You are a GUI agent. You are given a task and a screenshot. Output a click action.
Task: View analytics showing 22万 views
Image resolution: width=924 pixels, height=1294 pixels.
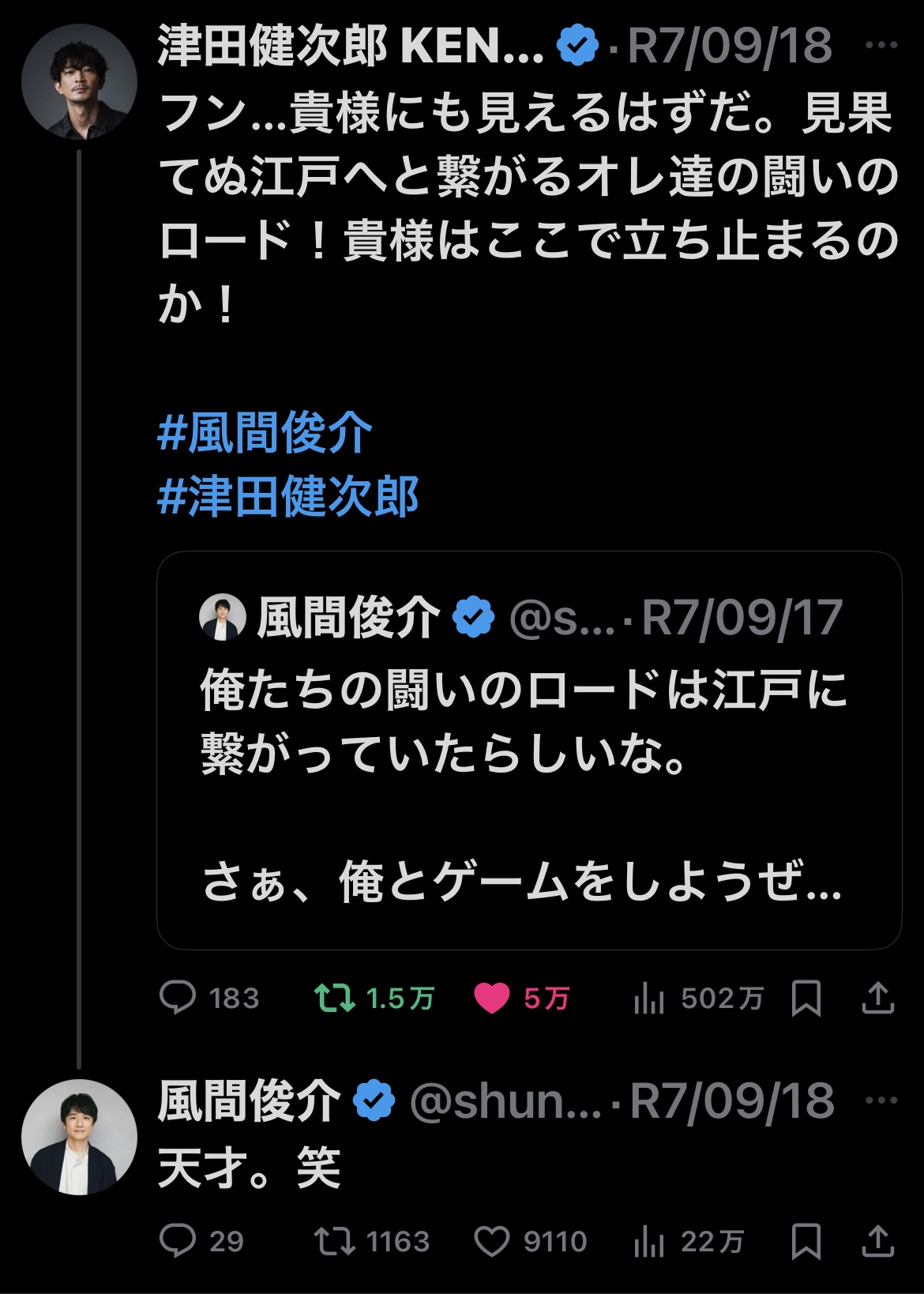pos(649,1242)
